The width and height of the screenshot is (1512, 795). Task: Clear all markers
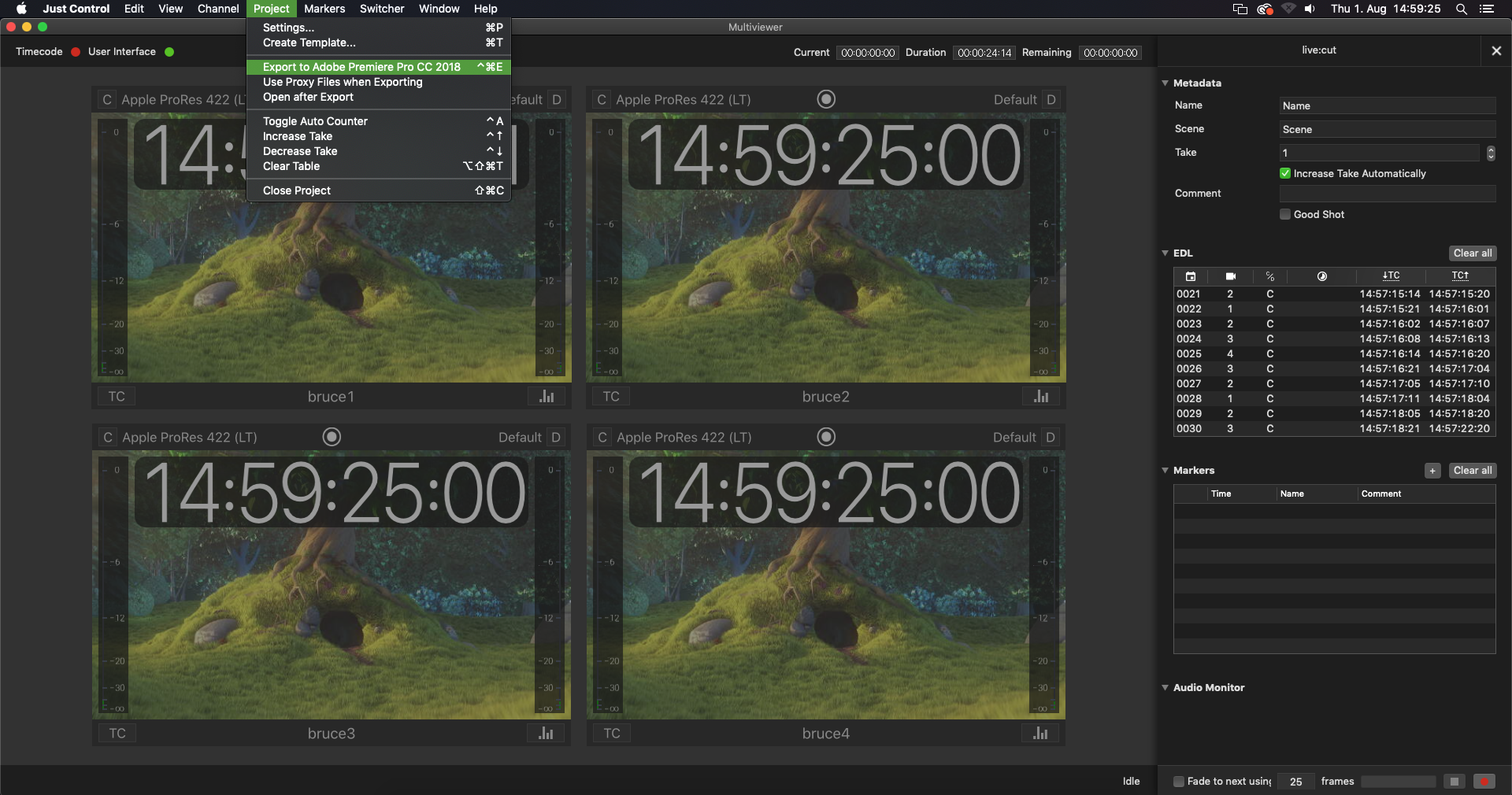[x=1473, y=471]
